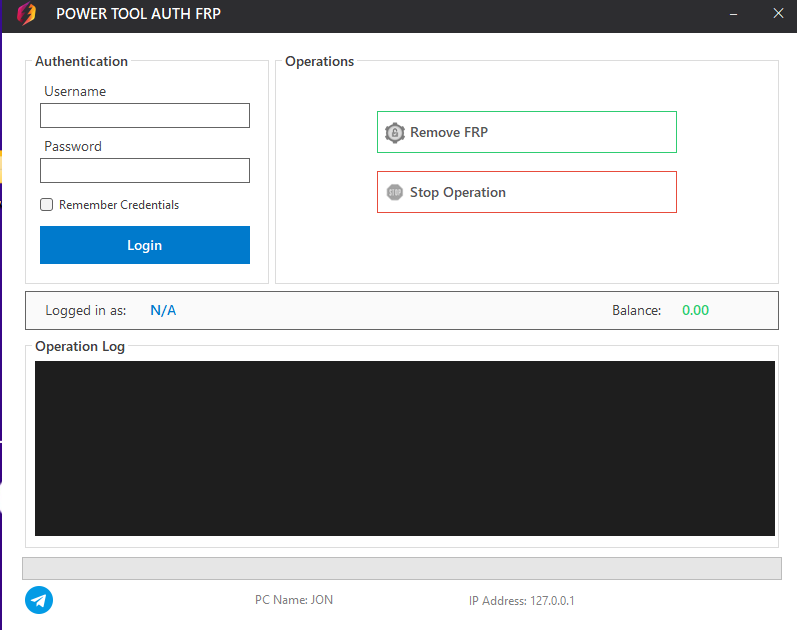
Task: Click the PC Name: JON label
Action: point(294,600)
